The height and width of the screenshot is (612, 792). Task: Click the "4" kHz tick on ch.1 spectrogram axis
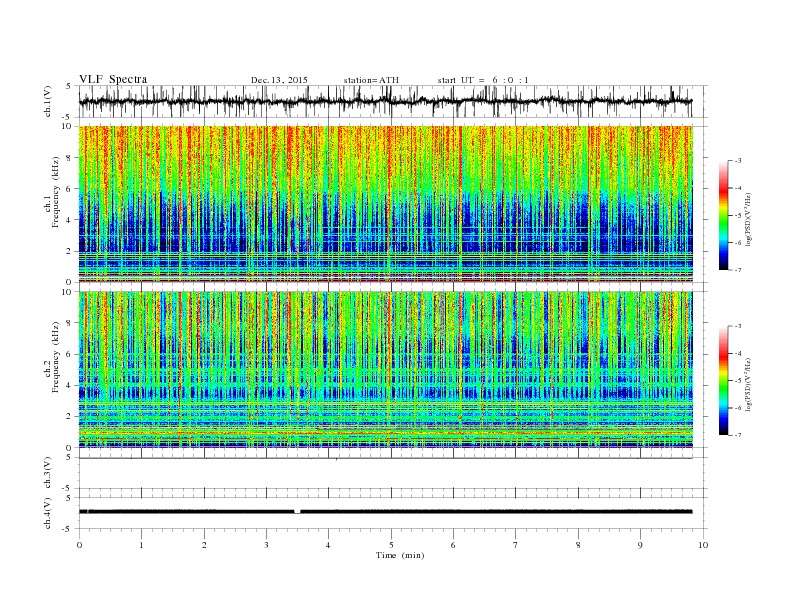tap(70, 220)
